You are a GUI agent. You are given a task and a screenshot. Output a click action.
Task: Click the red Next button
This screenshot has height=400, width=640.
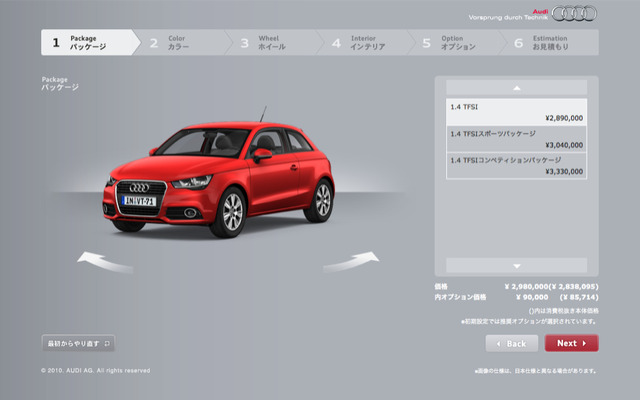[x=571, y=343]
